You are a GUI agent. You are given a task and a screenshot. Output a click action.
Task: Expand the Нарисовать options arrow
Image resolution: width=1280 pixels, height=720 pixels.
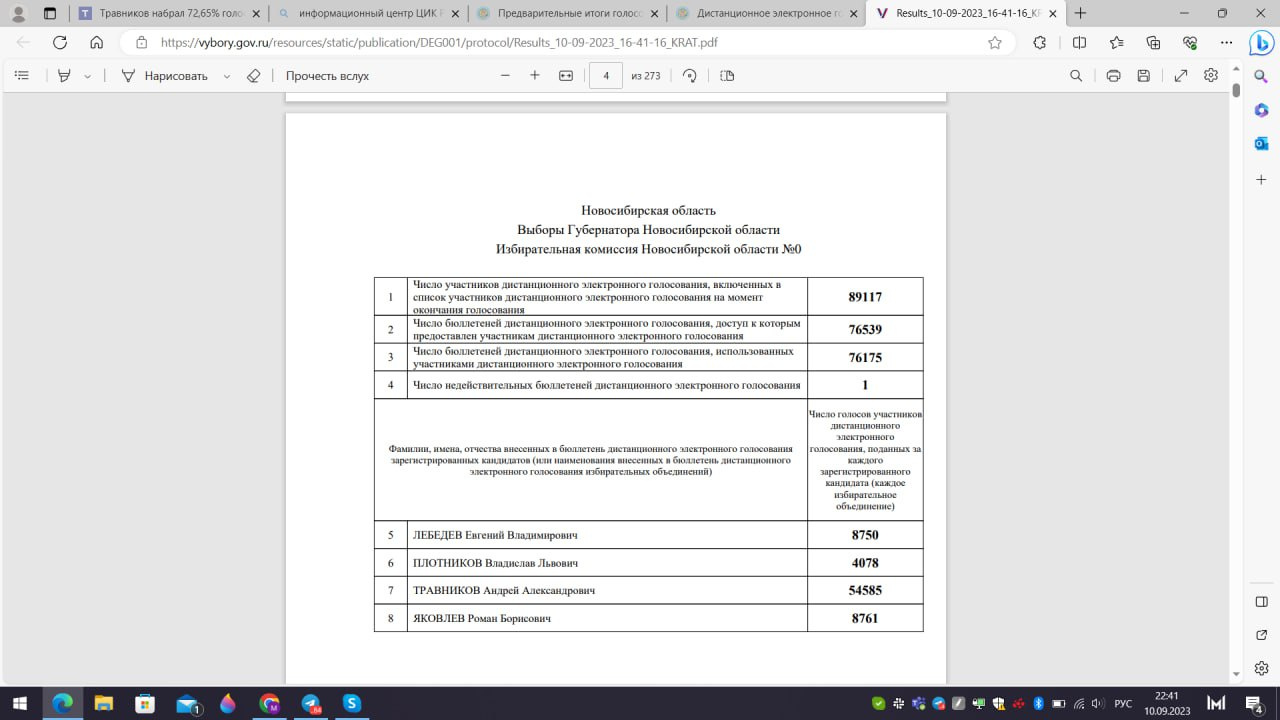(x=227, y=76)
